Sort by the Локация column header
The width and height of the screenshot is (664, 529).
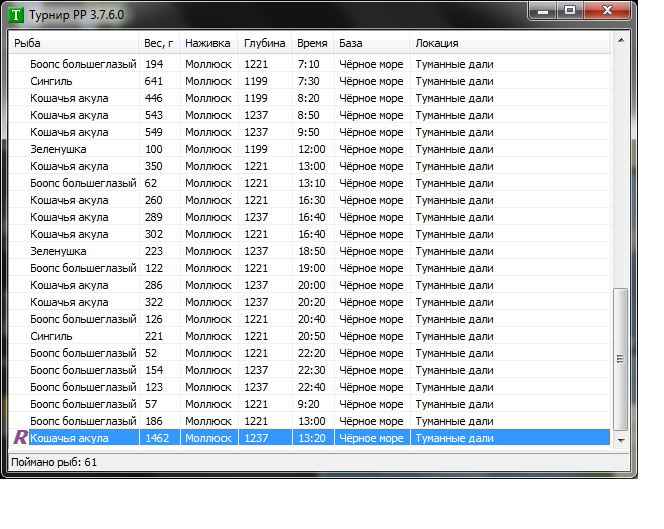click(510, 43)
